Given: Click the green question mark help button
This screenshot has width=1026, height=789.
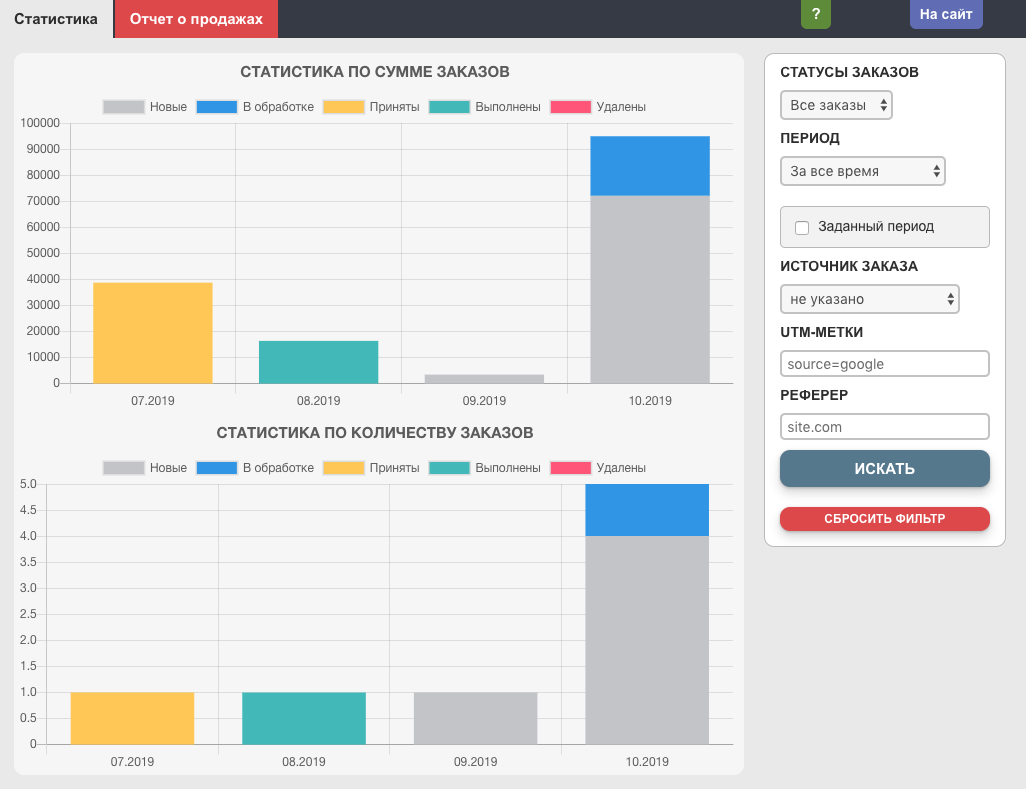Looking at the screenshot, I should point(815,14).
